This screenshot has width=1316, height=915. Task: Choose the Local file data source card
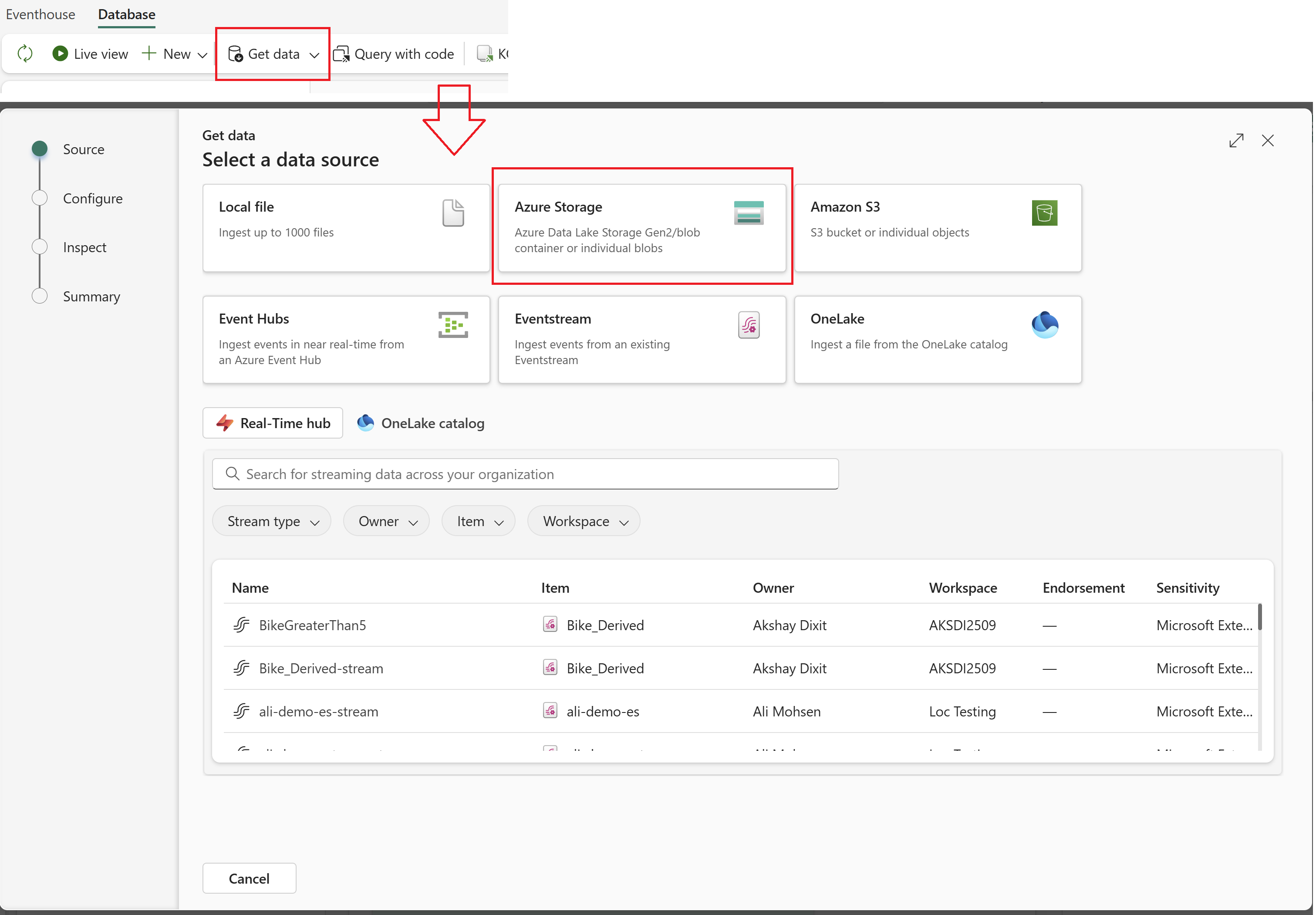click(x=347, y=228)
